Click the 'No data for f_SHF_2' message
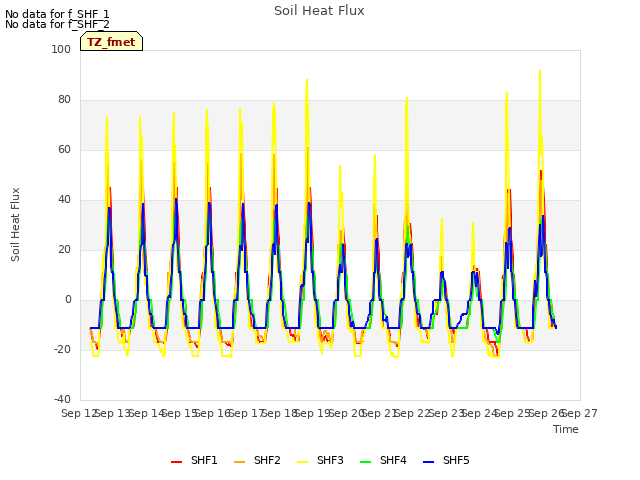This screenshot has width=640, height=480. tap(57, 24)
